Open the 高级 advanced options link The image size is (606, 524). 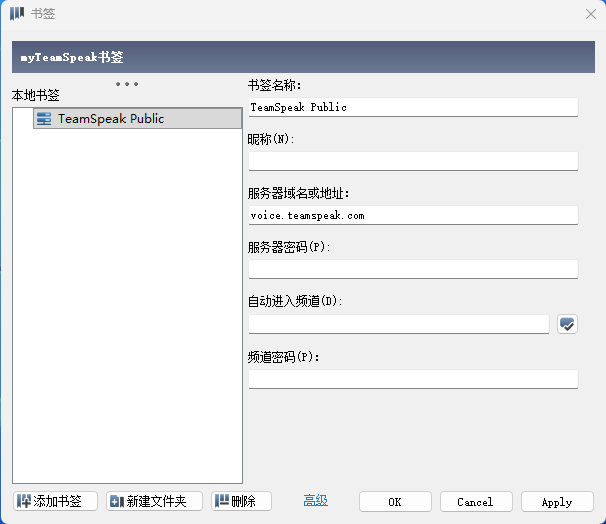pos(315,500)
